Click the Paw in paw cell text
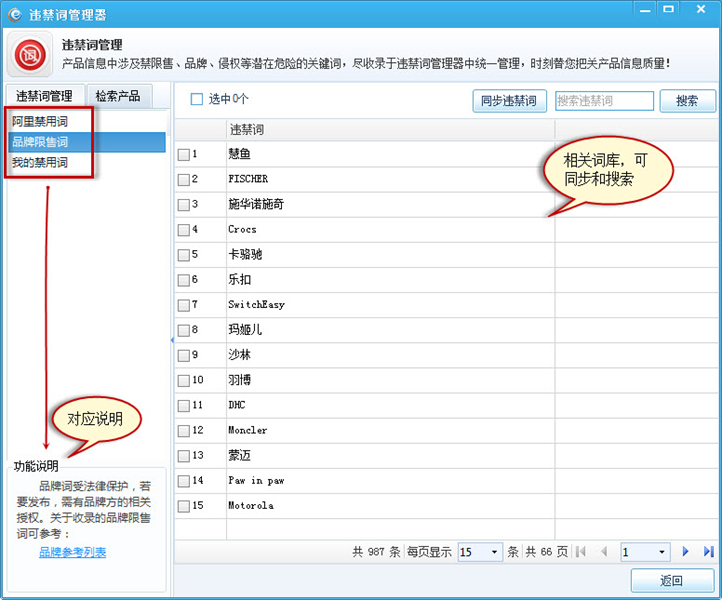 tap(256, 480)
